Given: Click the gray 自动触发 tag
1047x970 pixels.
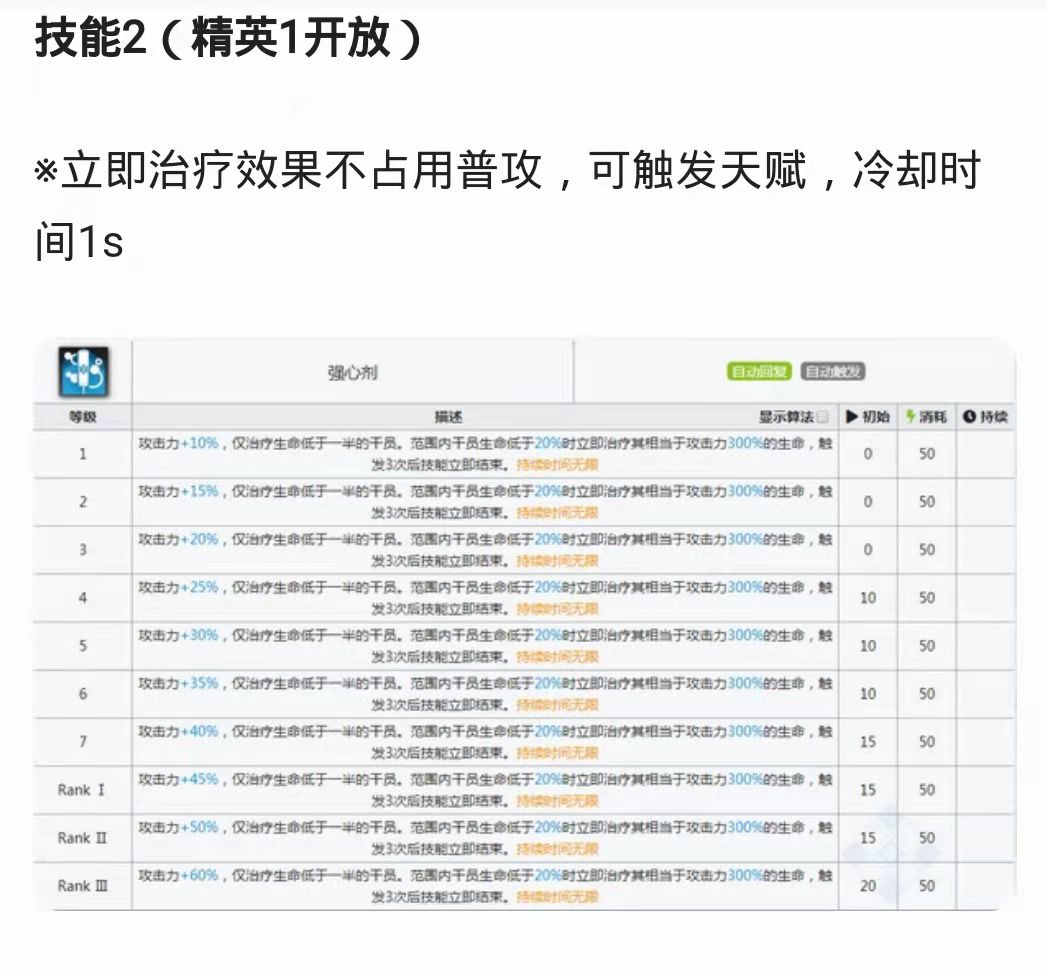Looking at the screenshot, I should pyautogui.click(x=833, y=371).
